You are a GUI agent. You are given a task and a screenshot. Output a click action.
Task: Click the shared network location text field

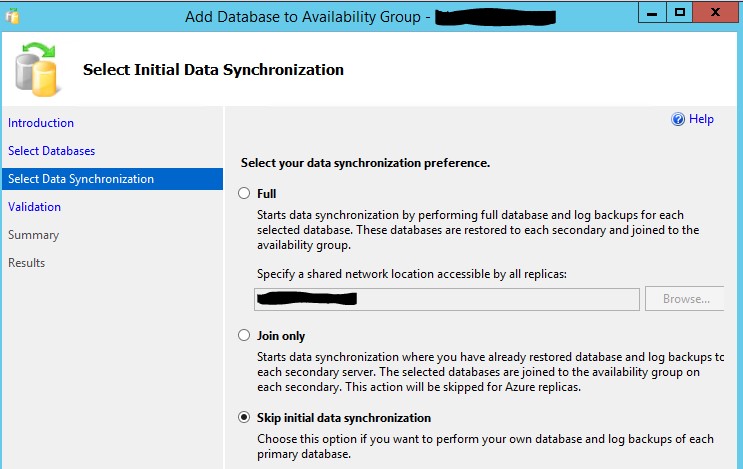(446, 298)
